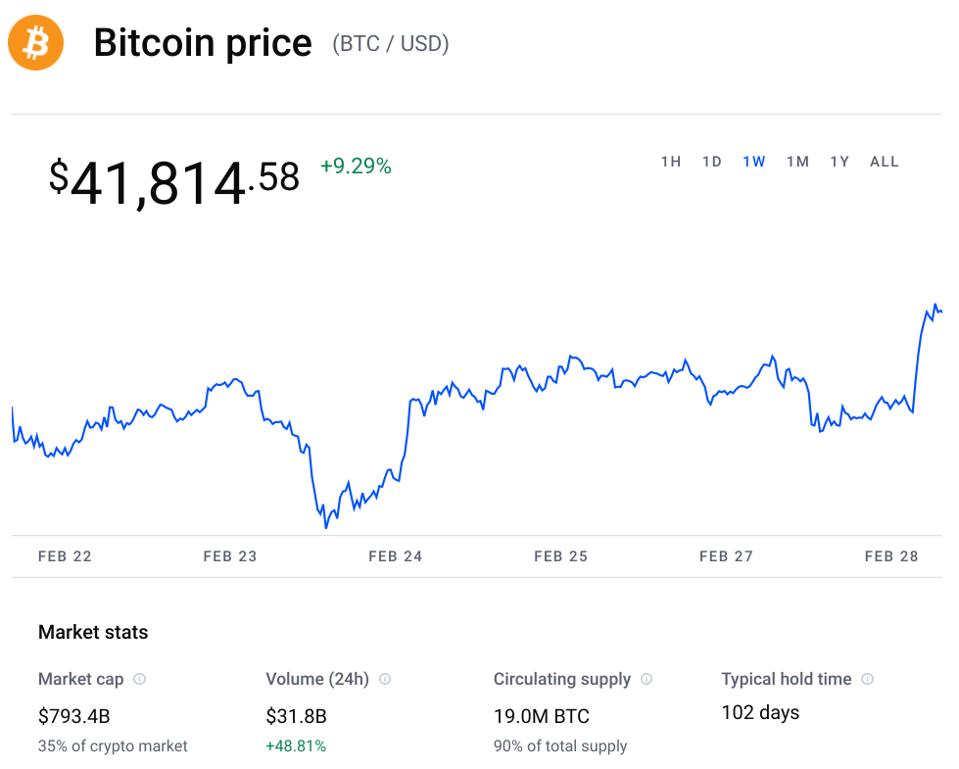Select the 1H time range
Image resolution: width=959 pixels, height=769 pixels.
[x=670, y=162]
